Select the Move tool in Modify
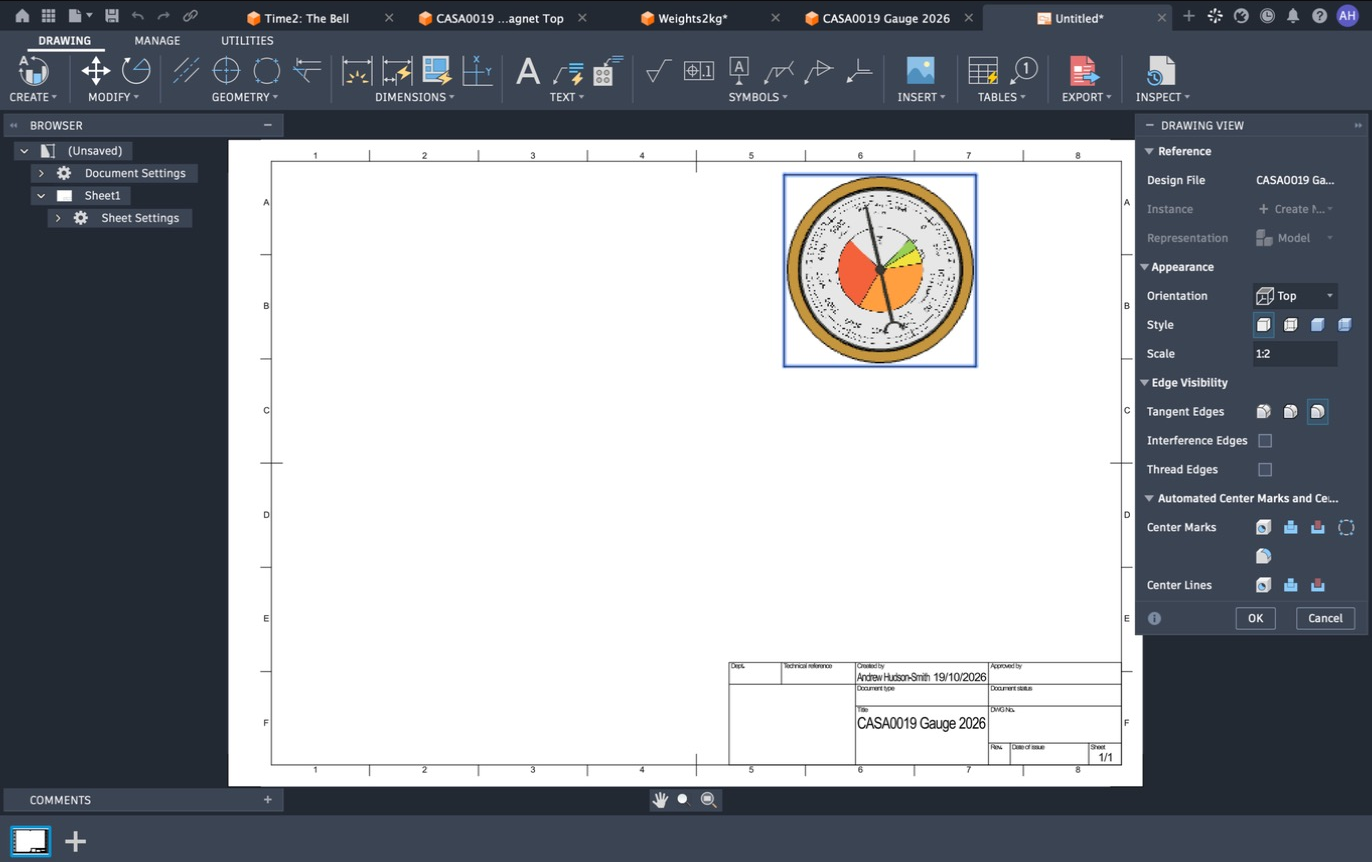 [96, 71]
